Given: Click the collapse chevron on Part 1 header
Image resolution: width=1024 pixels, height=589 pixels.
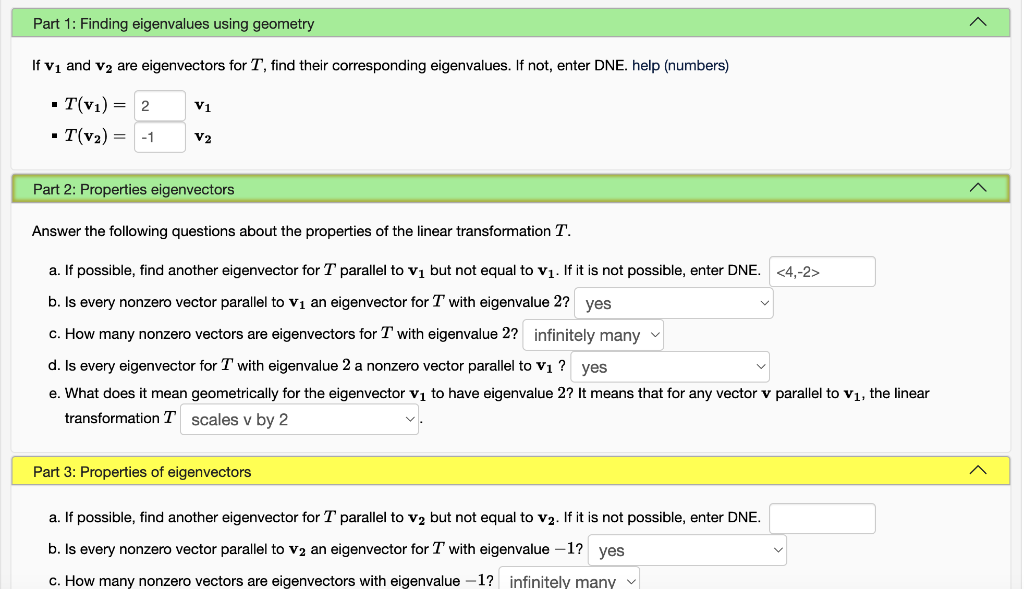Looking at the screenshot, I should coord(978,21).
